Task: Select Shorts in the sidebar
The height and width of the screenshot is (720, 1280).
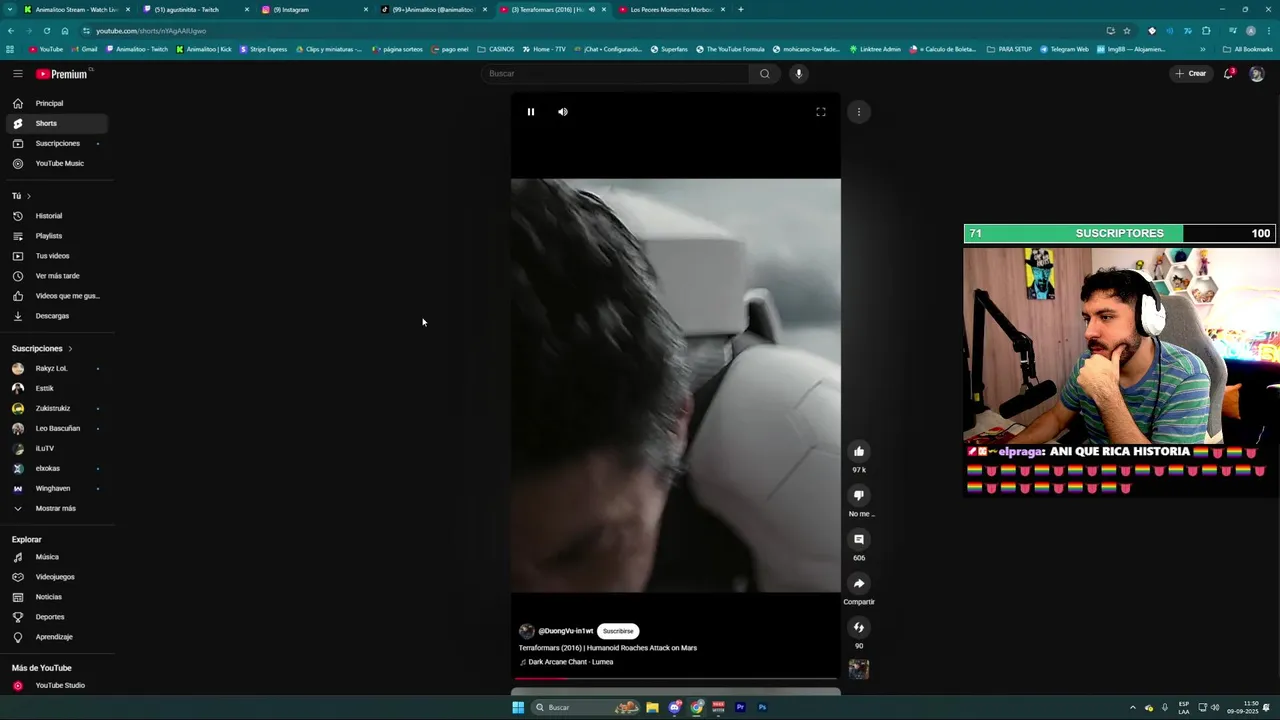Action: tap(56, 123)
